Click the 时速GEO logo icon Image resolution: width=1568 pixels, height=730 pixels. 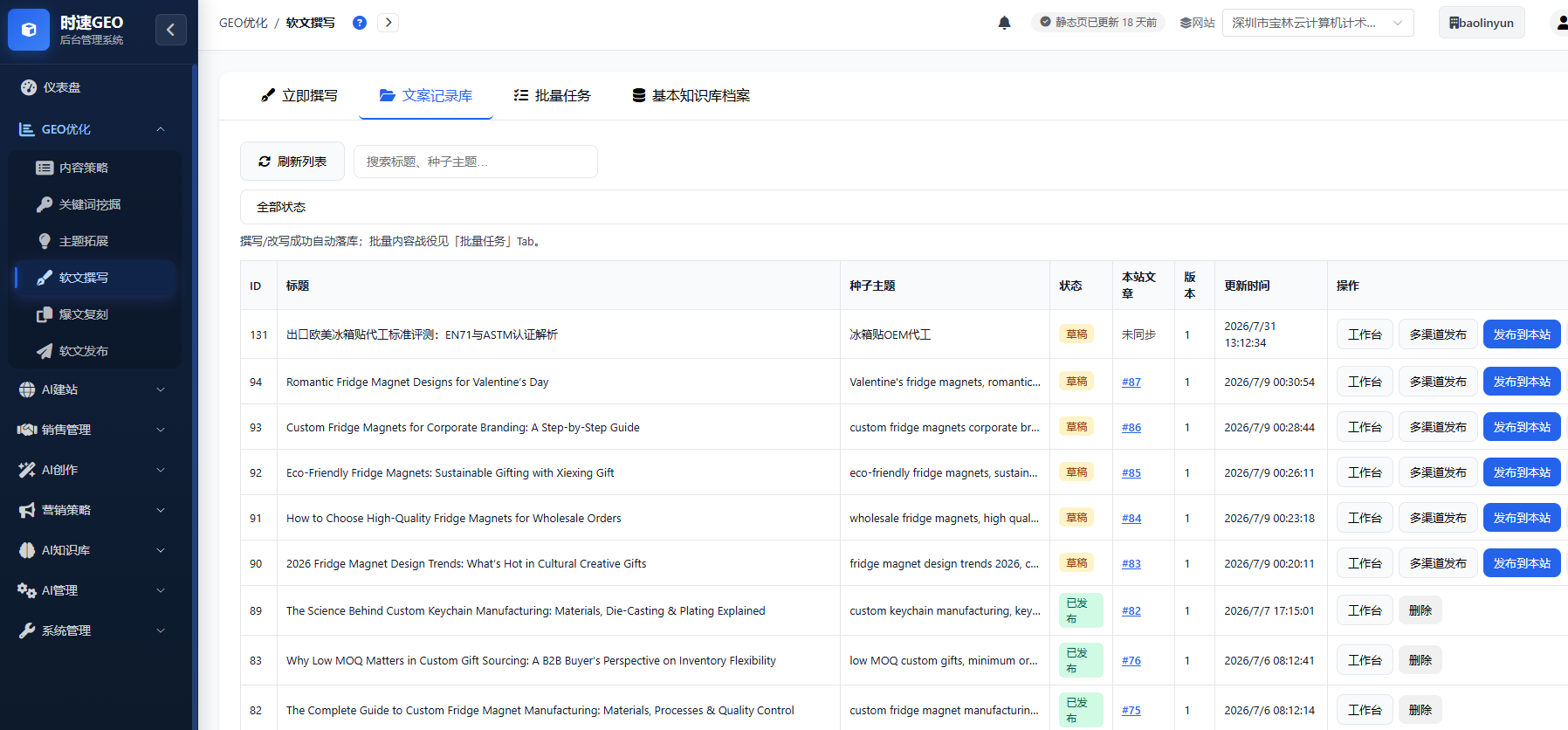29,30
